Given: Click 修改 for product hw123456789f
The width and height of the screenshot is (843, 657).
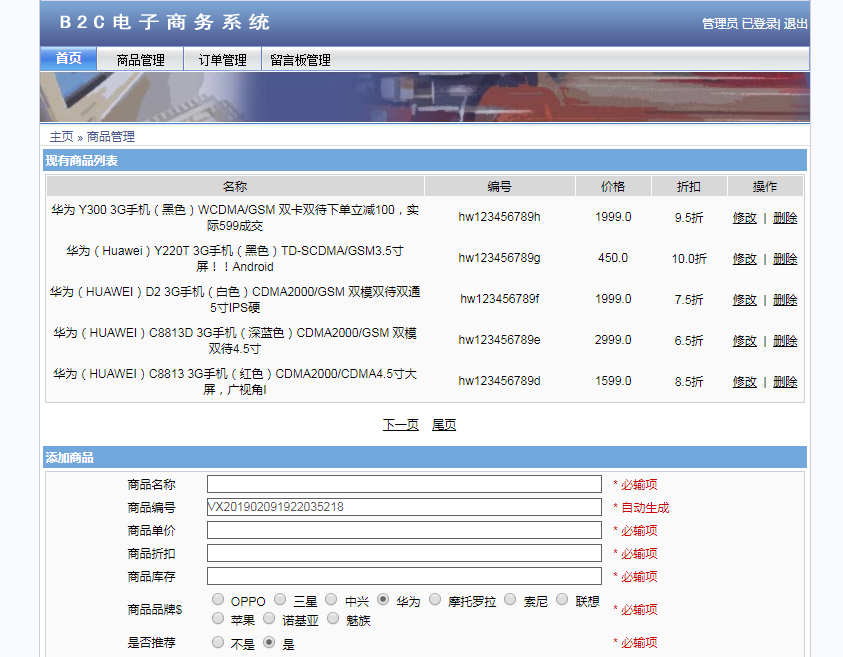Looking at the screenshot, I should 744,299.
